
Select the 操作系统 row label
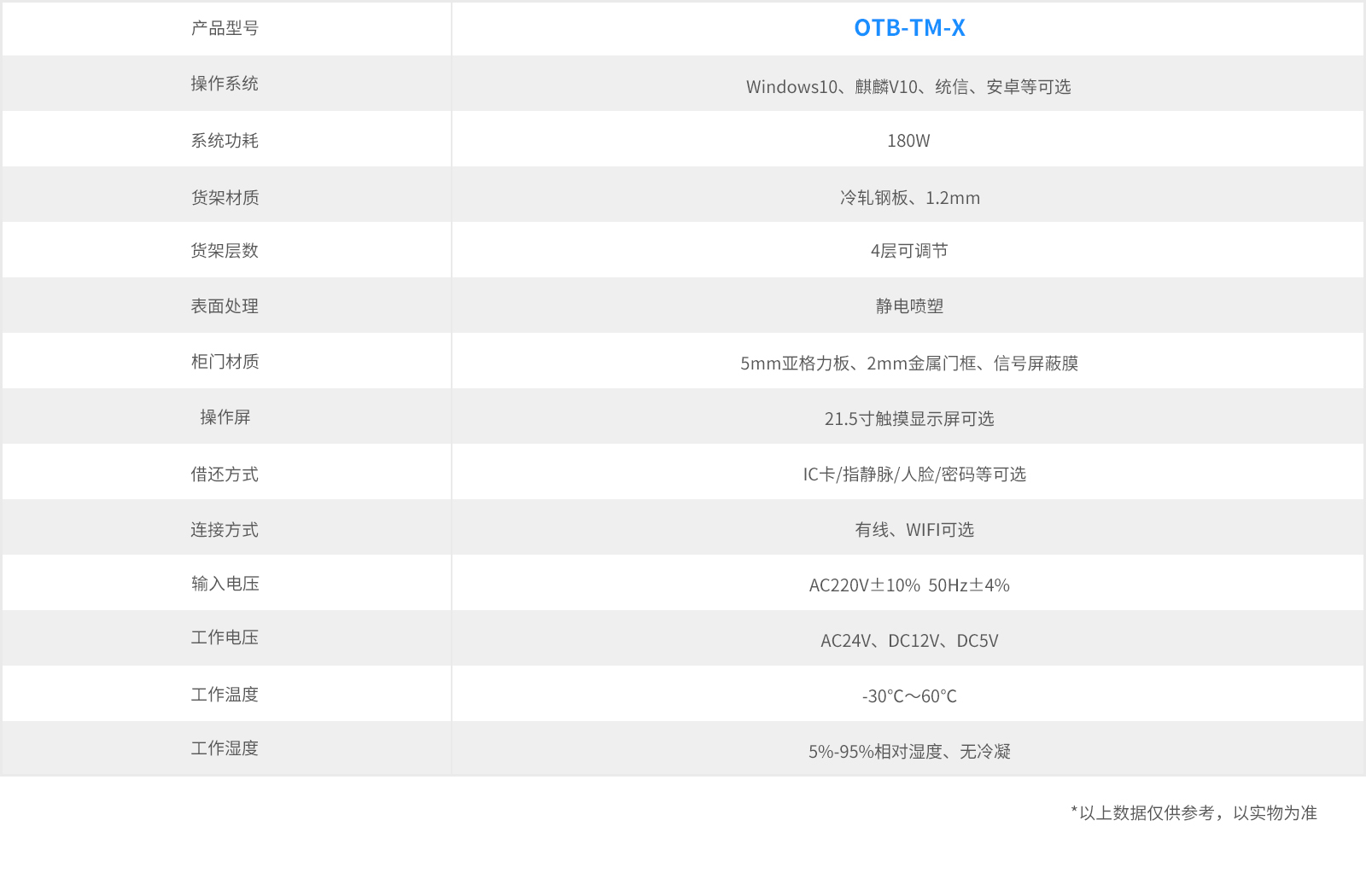[x=225, y=84]
